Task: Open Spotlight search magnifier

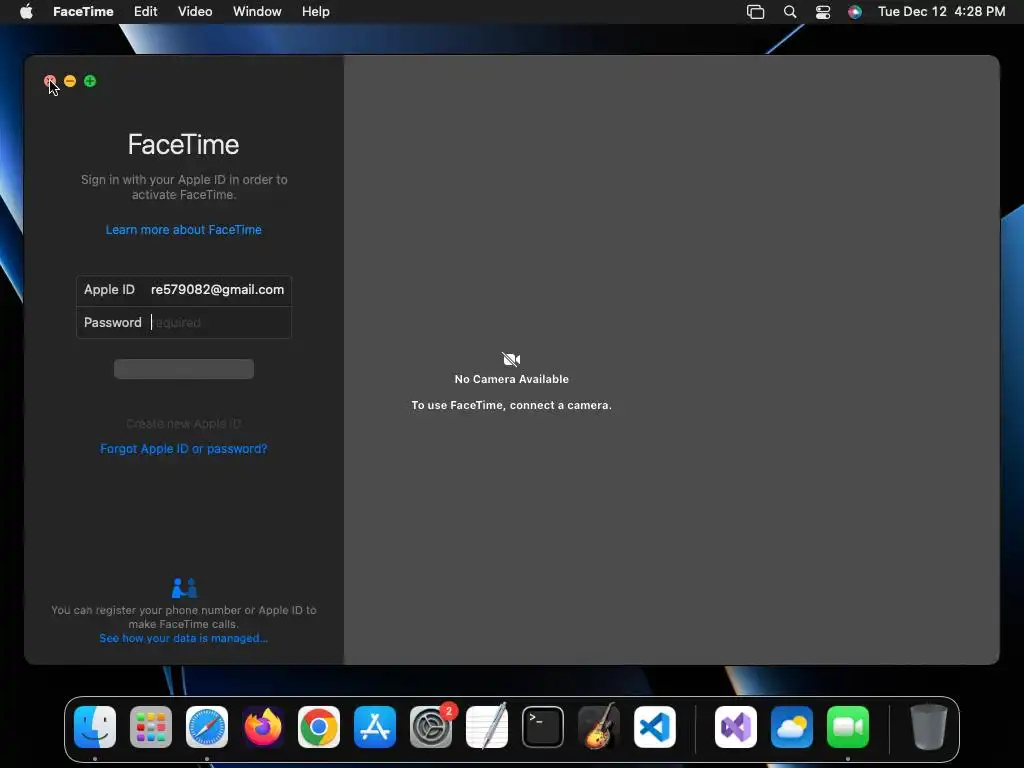Action: click(x=790, y=12)
